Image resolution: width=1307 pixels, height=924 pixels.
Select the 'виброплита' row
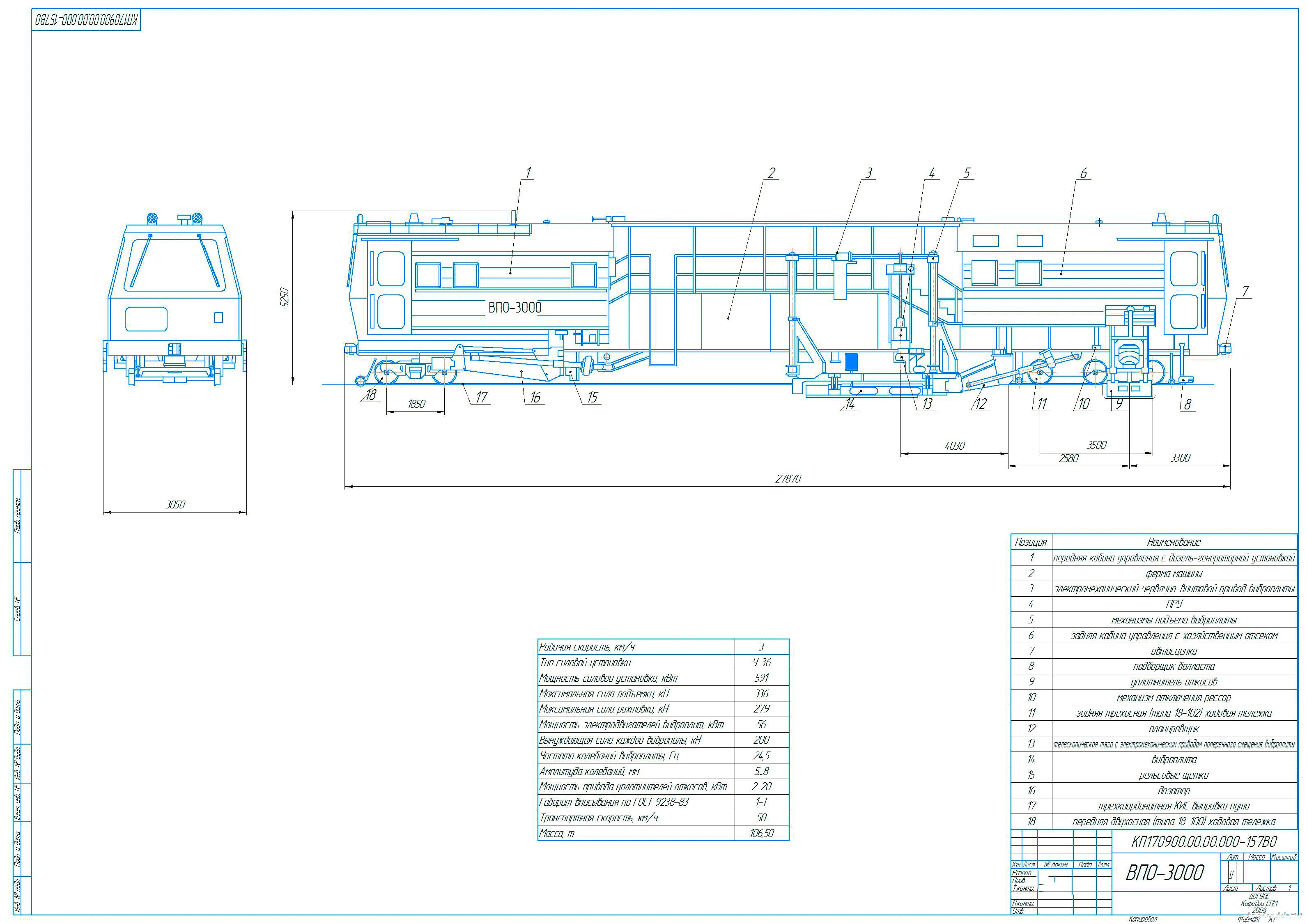pos(1174,759)
